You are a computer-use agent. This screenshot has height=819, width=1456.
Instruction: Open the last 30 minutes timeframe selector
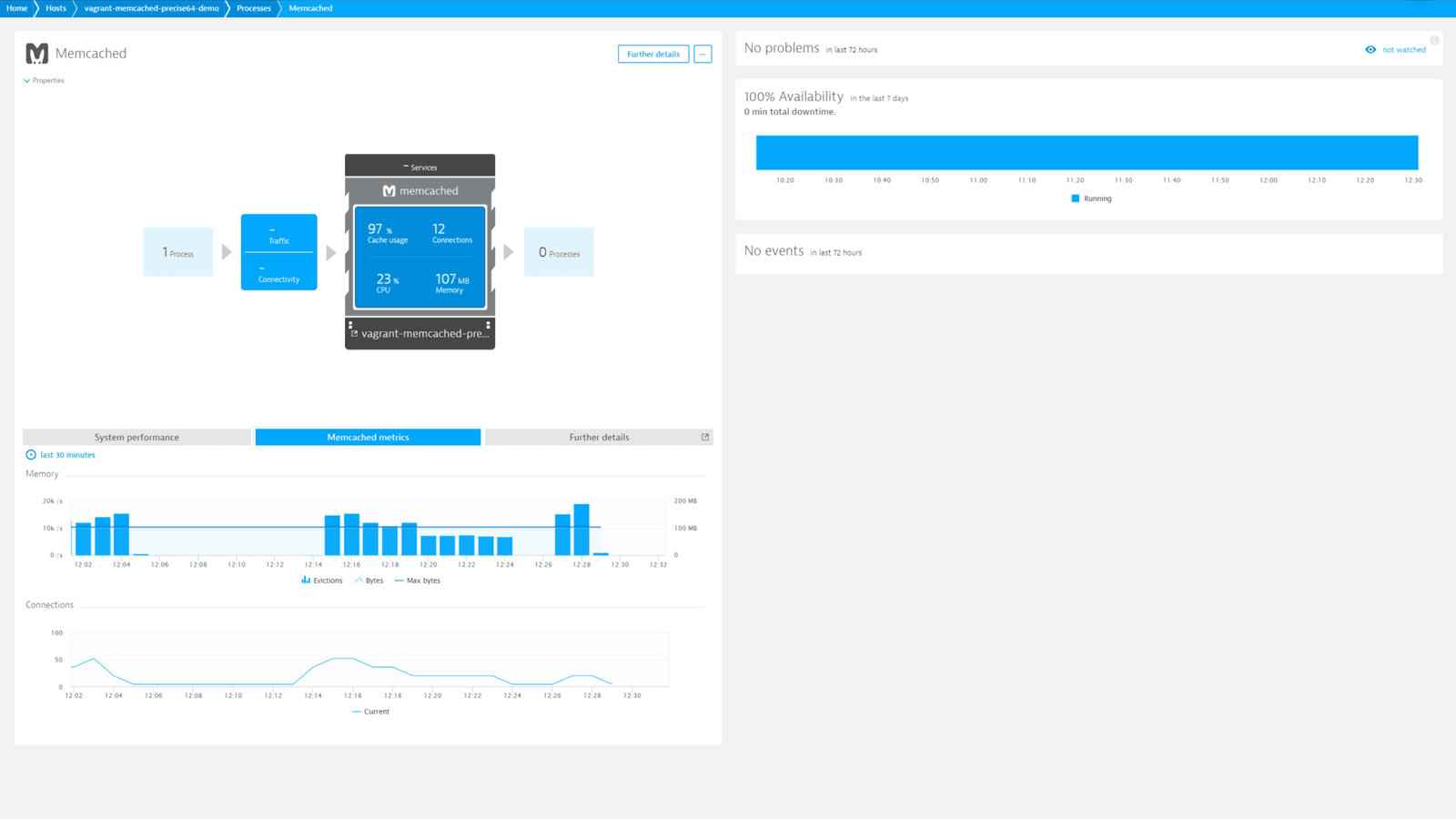pos(60,454)
